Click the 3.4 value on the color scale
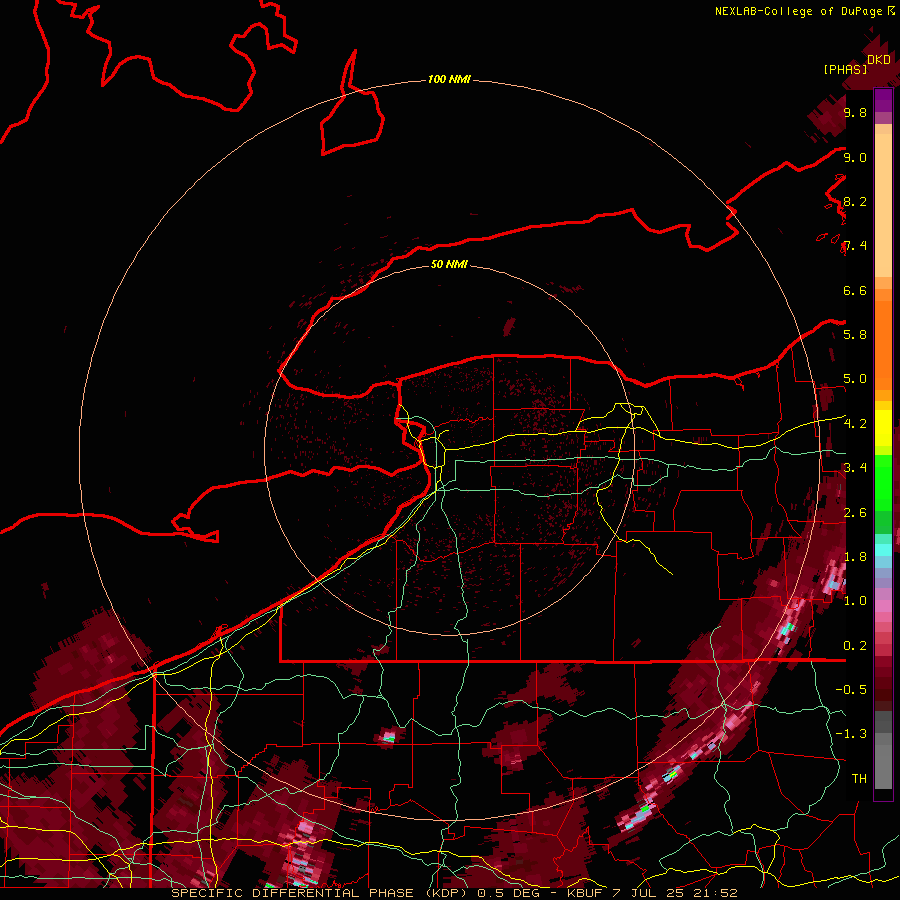The height and width of the screenshot is (900, 900). (x=855, y=467)
